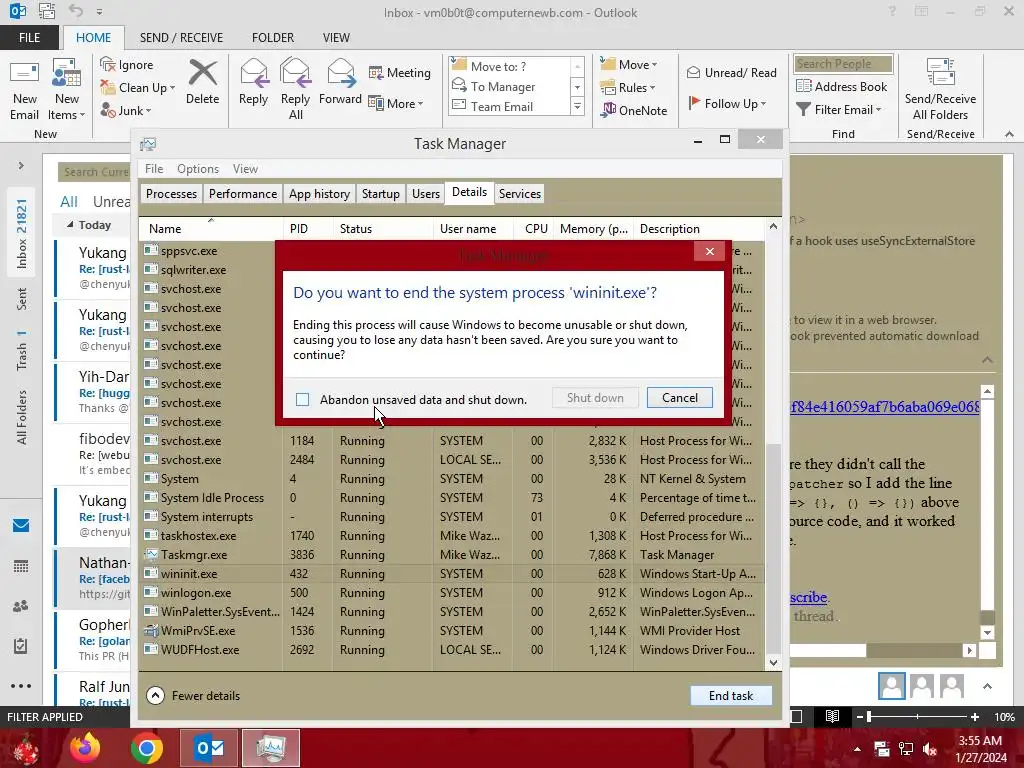Select the WmiPrvSE.exe process row

click(x=451, y=631)
